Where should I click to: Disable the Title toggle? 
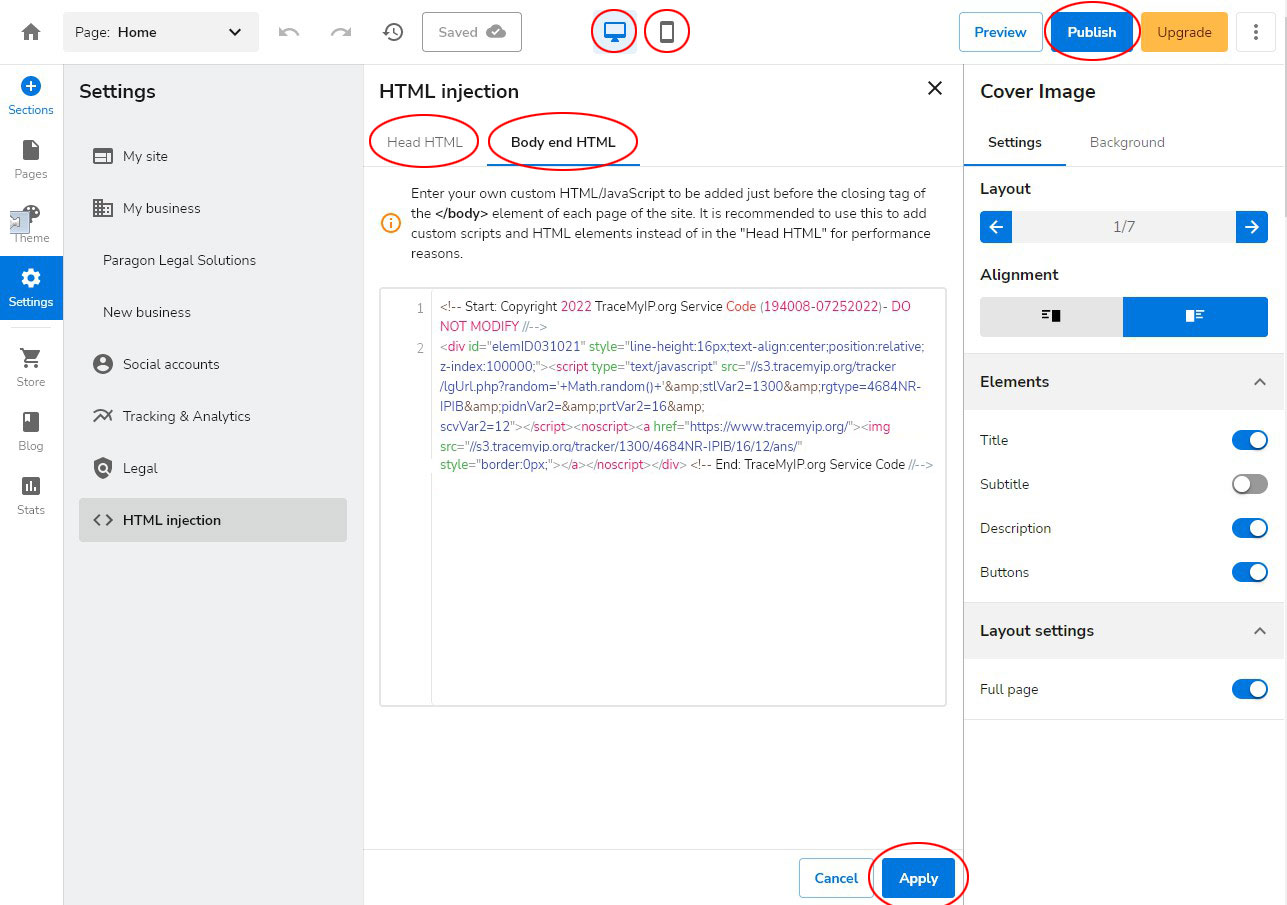point(1249,440)
